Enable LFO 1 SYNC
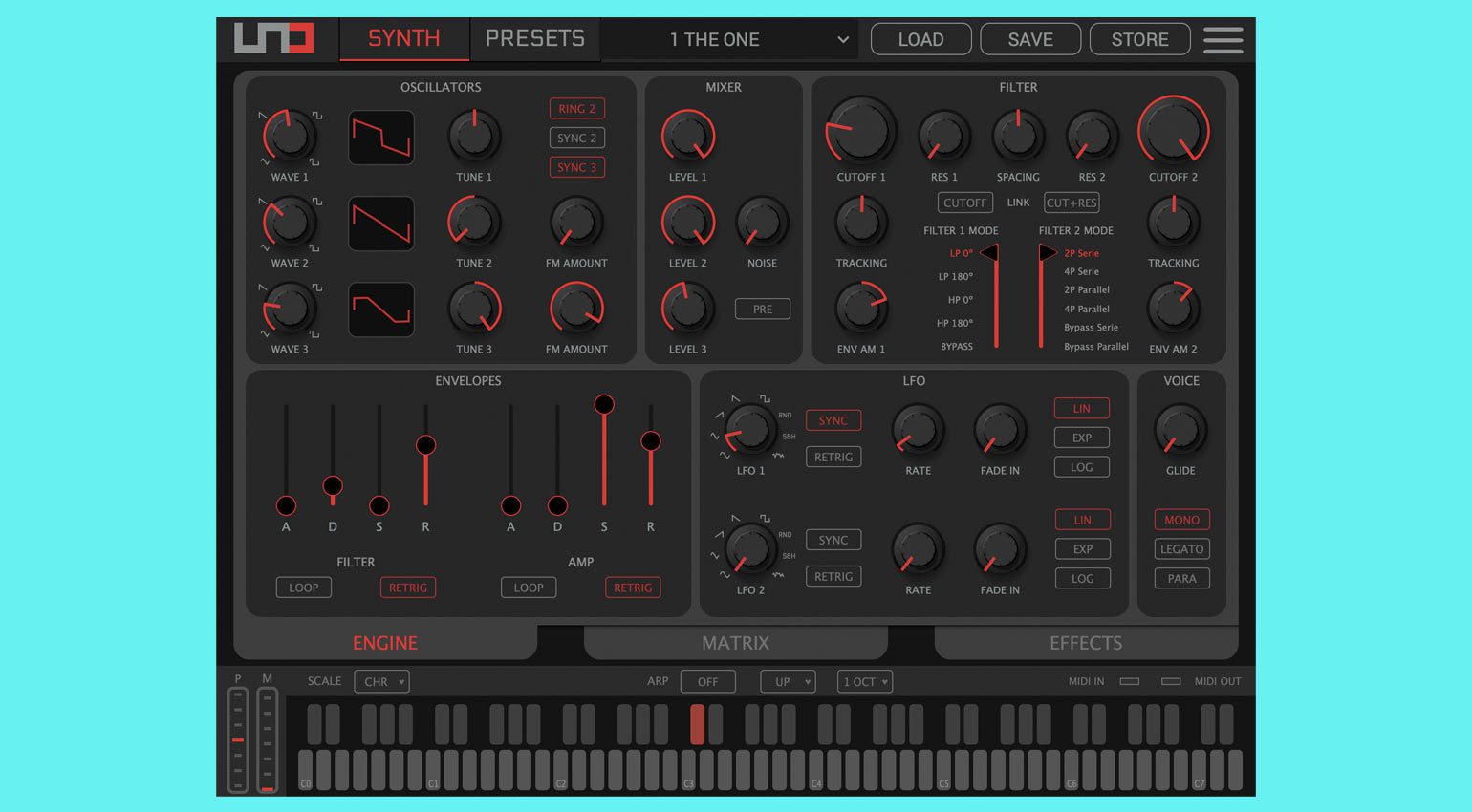1472x812 pixels. (x=833, y=420)
